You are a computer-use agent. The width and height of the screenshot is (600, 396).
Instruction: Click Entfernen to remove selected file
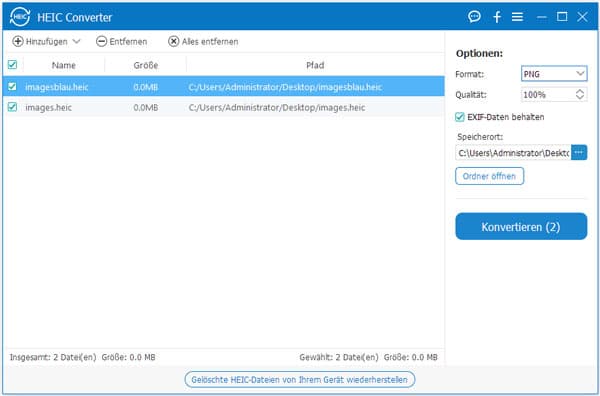click(x=121, y=41)
